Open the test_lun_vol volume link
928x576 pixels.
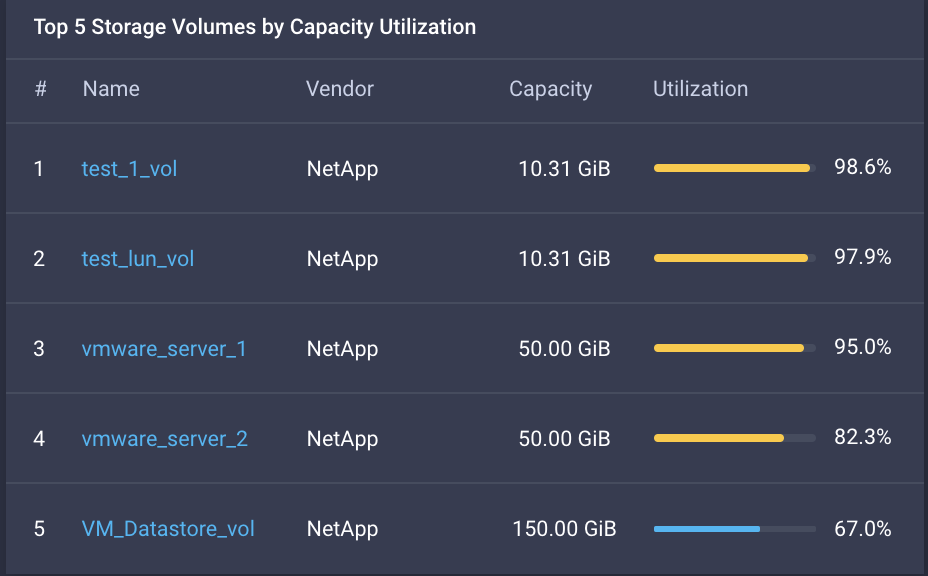coord(138,259)
